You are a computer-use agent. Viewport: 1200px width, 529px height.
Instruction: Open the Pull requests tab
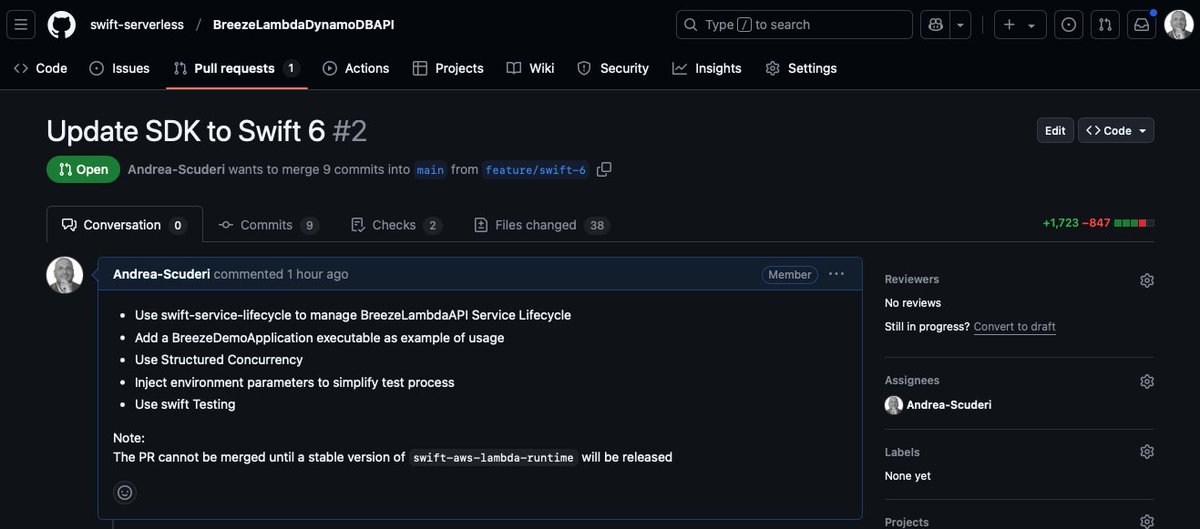(x=236, y=68)
